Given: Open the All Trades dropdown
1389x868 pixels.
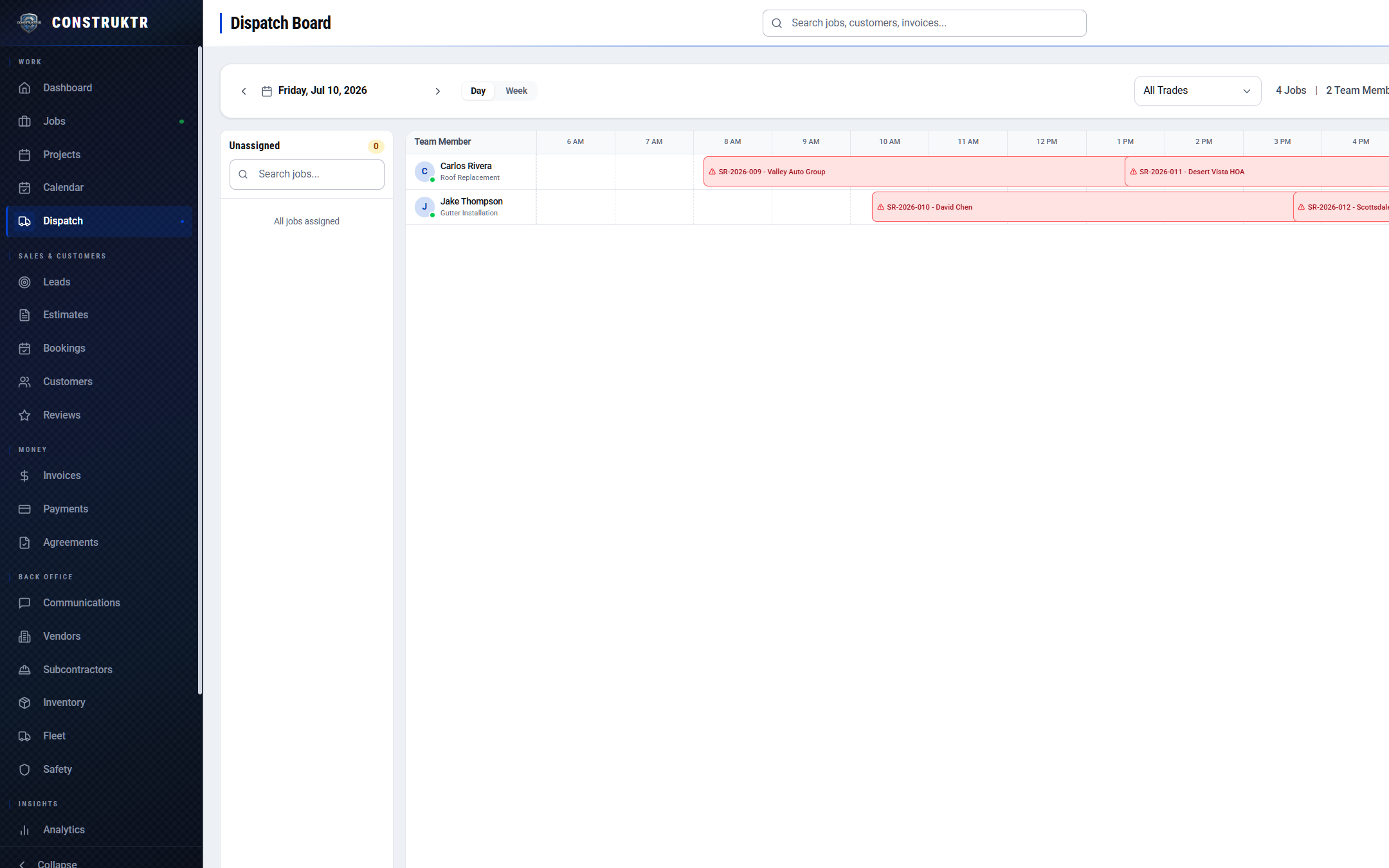Looking at the screenshot, I should [x=1197, y=91].
